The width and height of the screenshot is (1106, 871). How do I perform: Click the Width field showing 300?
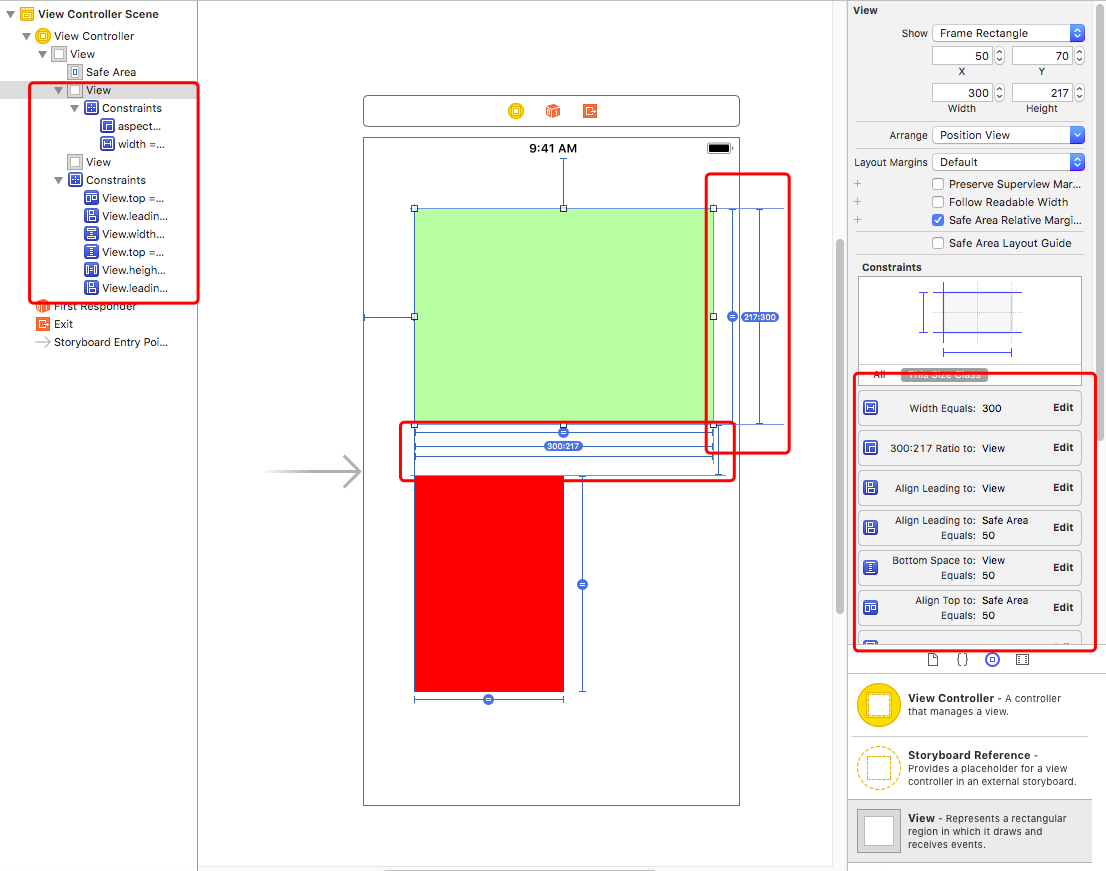(963, 92)
